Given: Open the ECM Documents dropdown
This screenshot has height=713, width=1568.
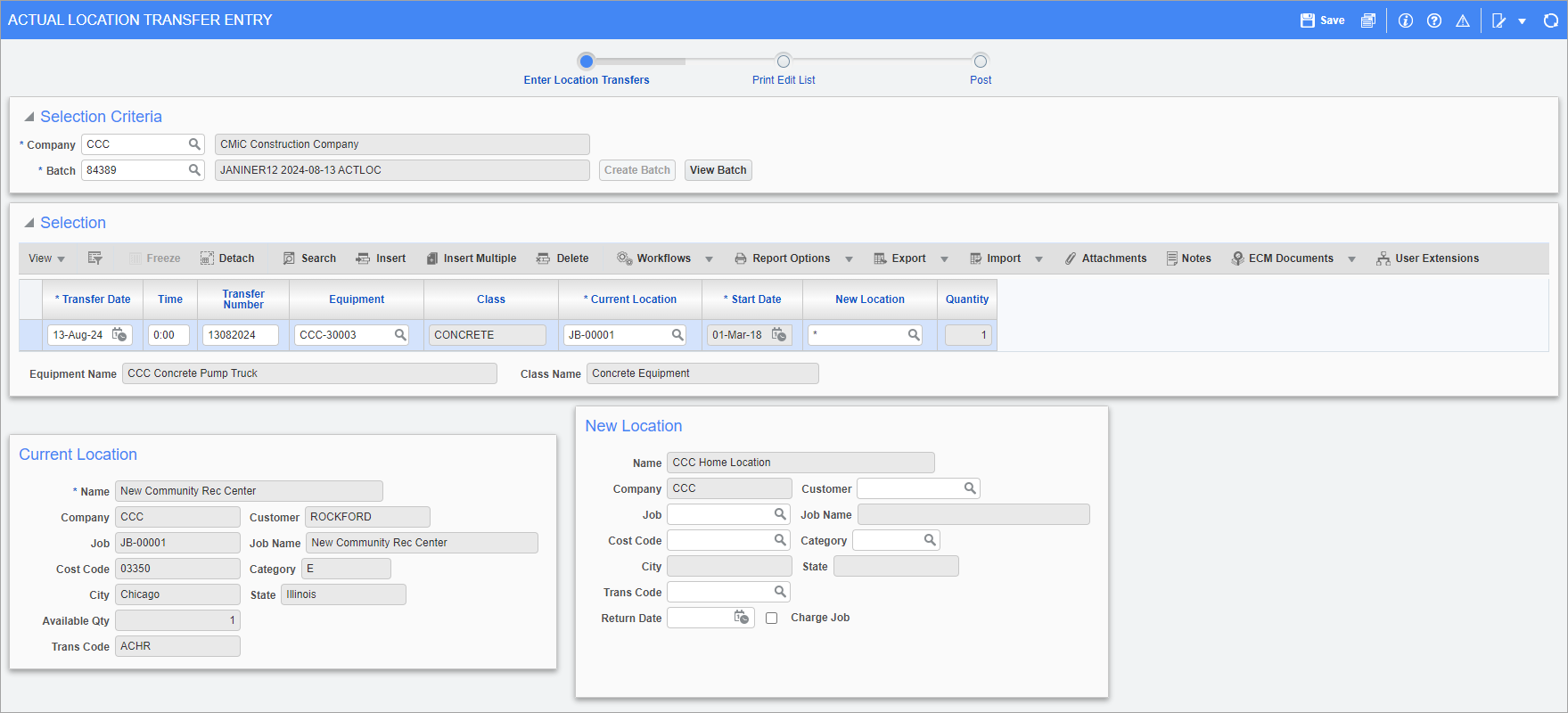Looking at the screenshot, I should 1351,259.
